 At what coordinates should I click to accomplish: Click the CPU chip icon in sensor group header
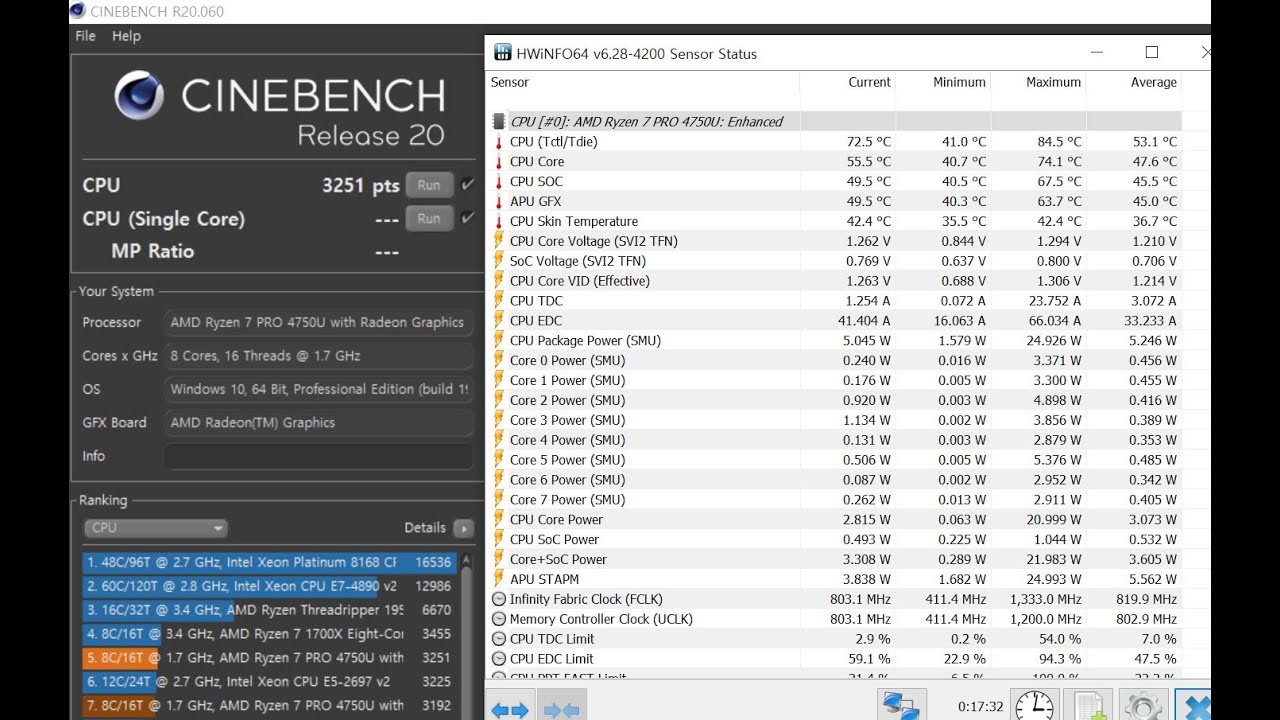[499, 121]
